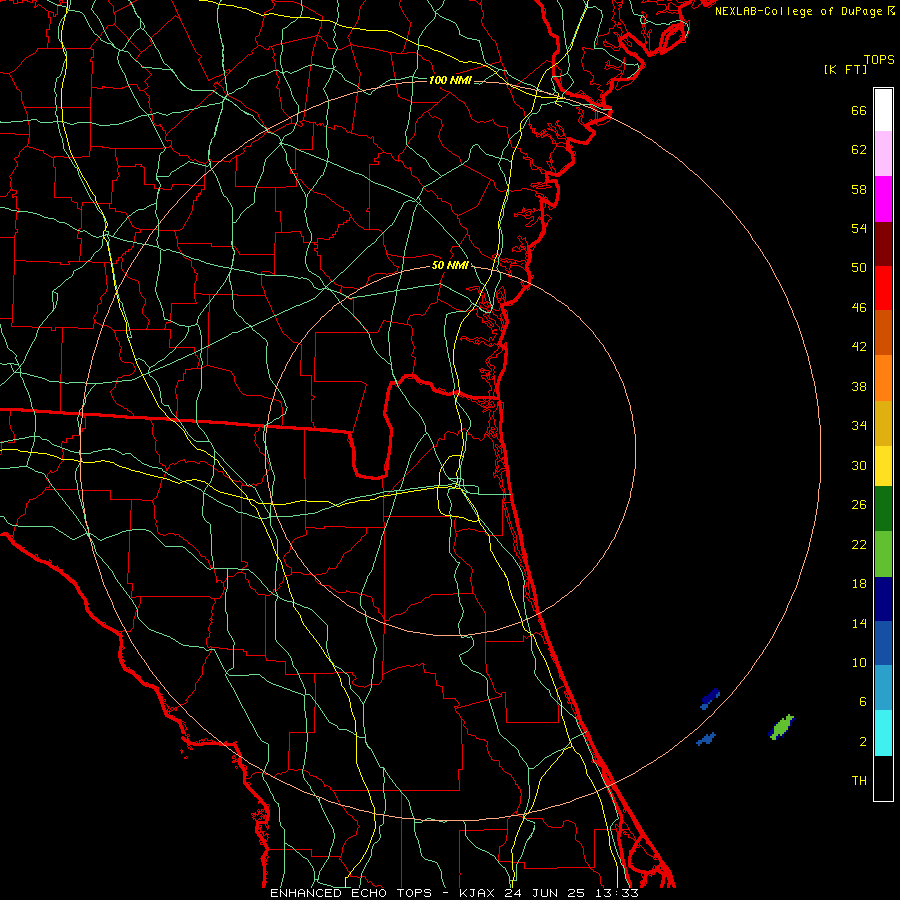The width and height of the screenshot is (900, 900).
Task: Click the legend value 34
Action: coord(859,426)
